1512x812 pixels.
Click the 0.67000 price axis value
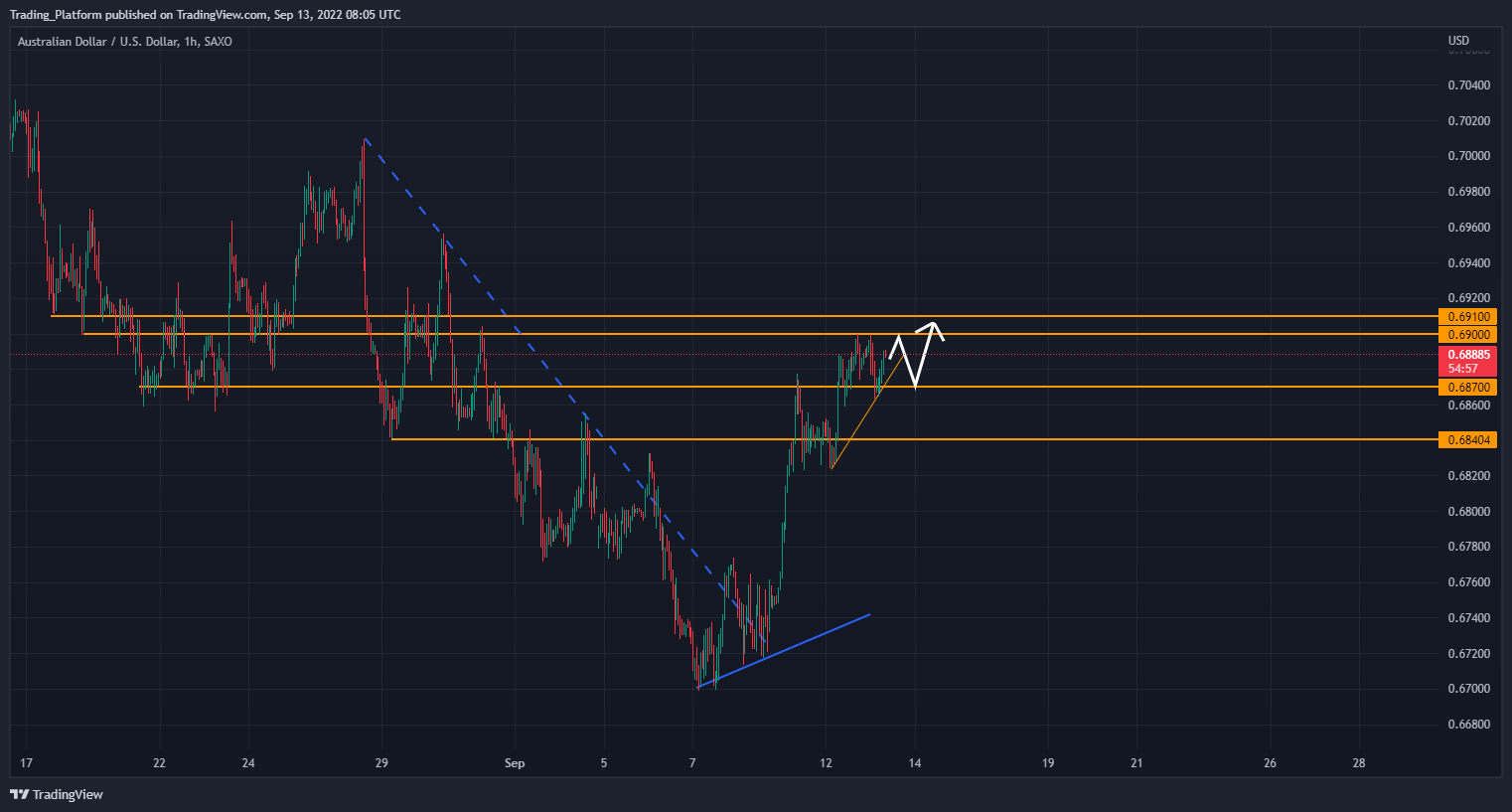tap(1468, 689)
